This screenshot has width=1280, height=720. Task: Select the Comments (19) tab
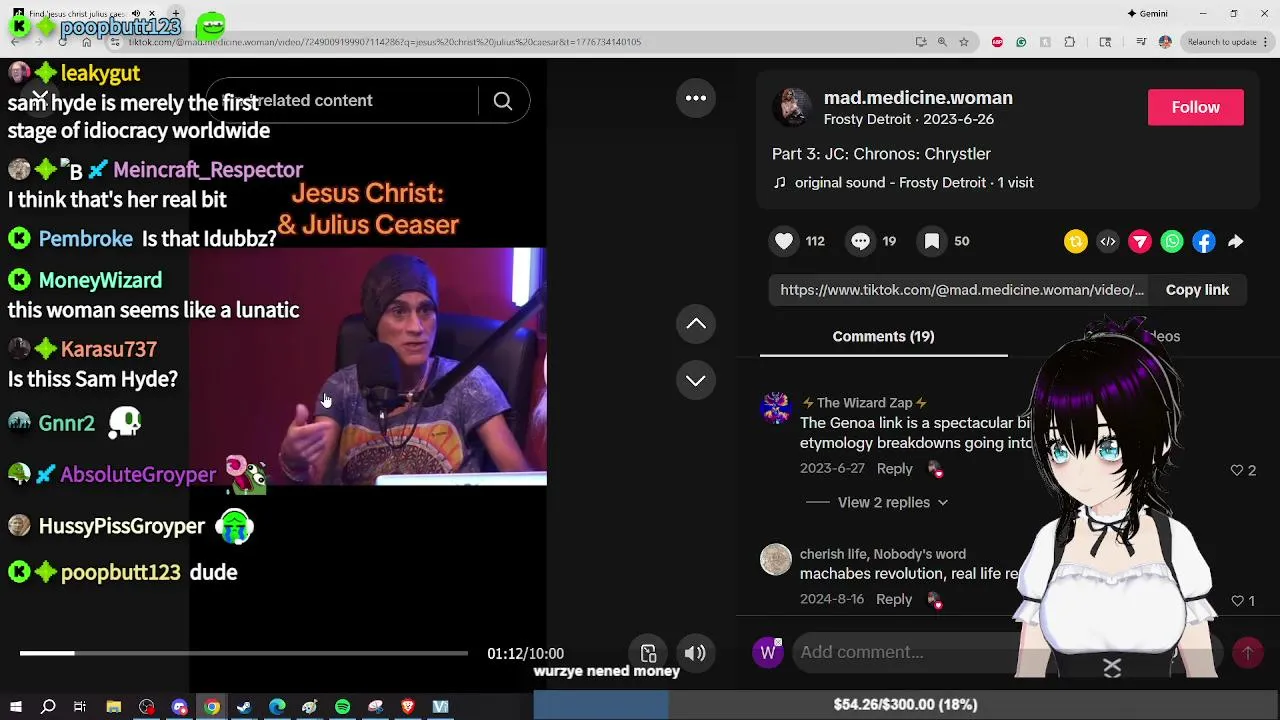(x=883, y=336)
